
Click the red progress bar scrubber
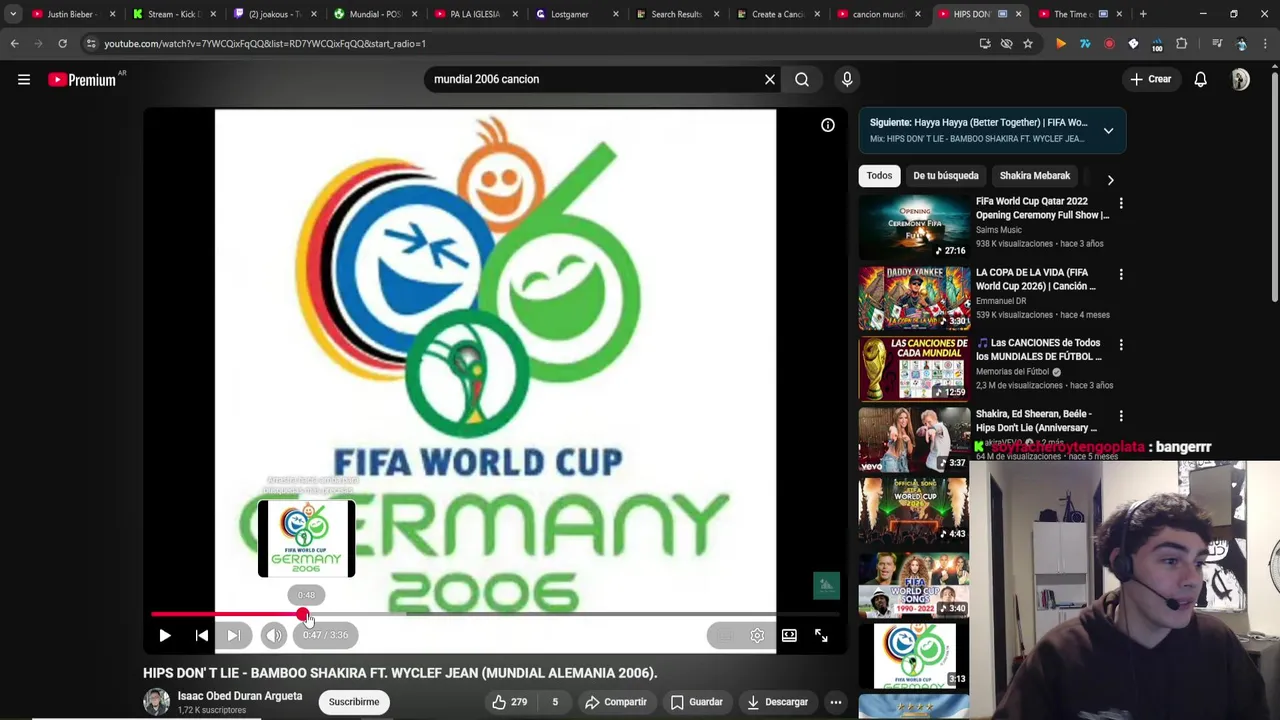(303, 614)
